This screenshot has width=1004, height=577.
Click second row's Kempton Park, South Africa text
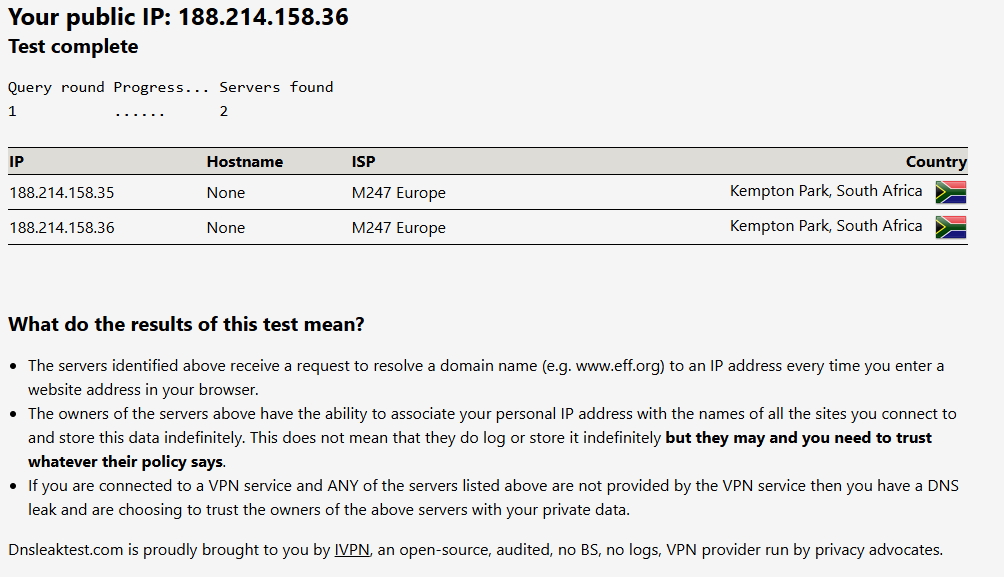click(x=826, y=226)
